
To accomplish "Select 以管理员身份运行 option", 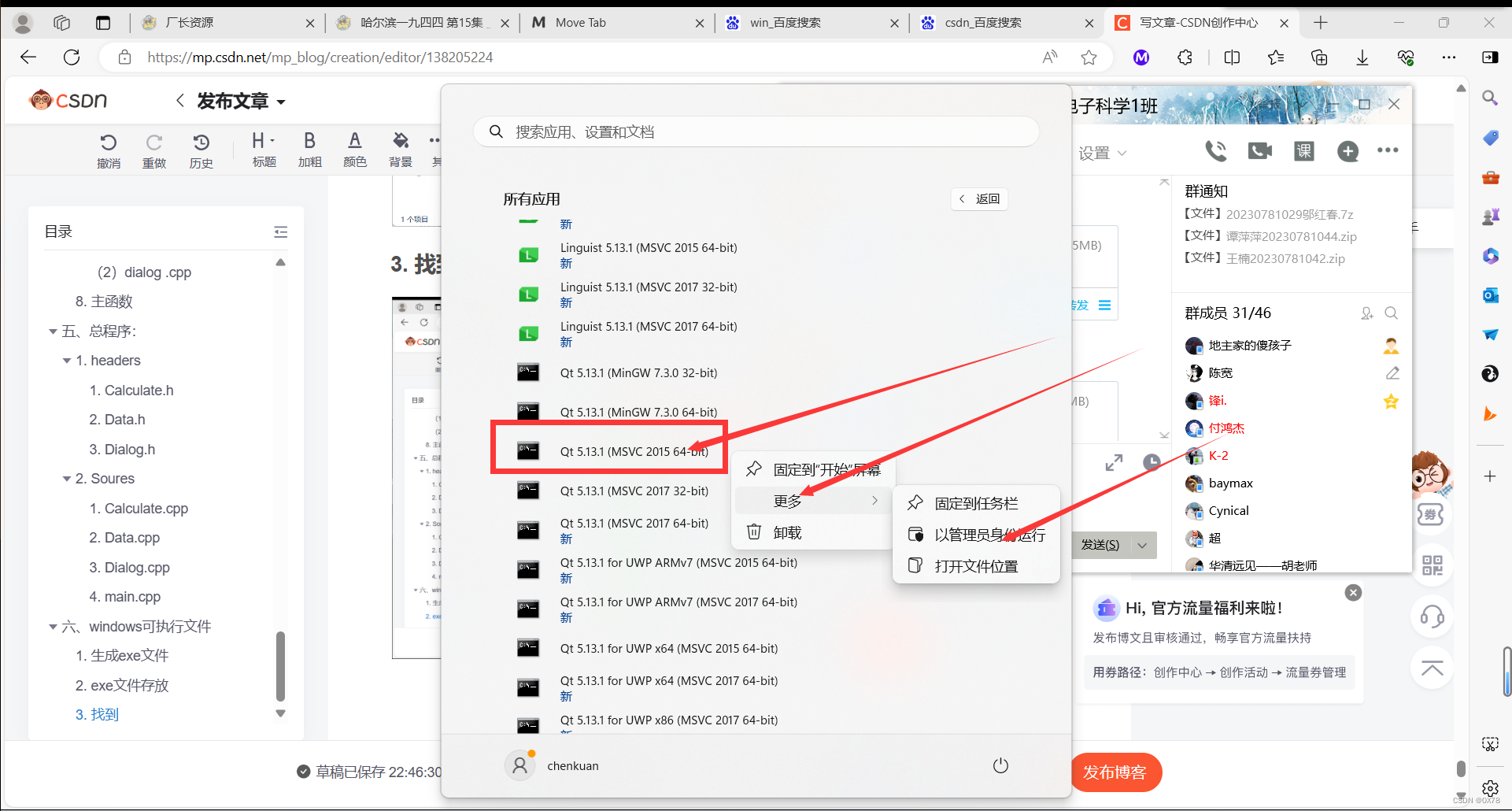I will pos(976,535).
